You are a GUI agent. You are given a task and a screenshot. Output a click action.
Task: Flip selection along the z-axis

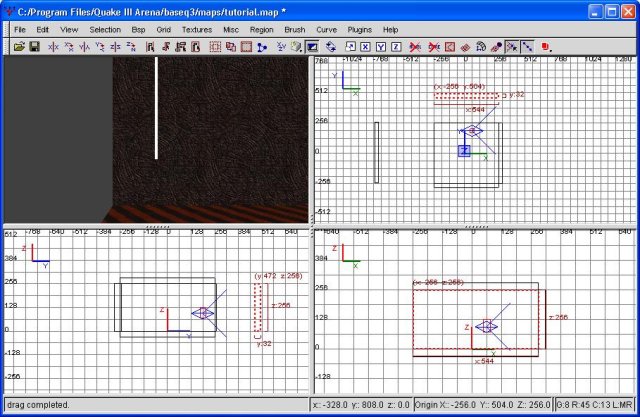[116, 47]
